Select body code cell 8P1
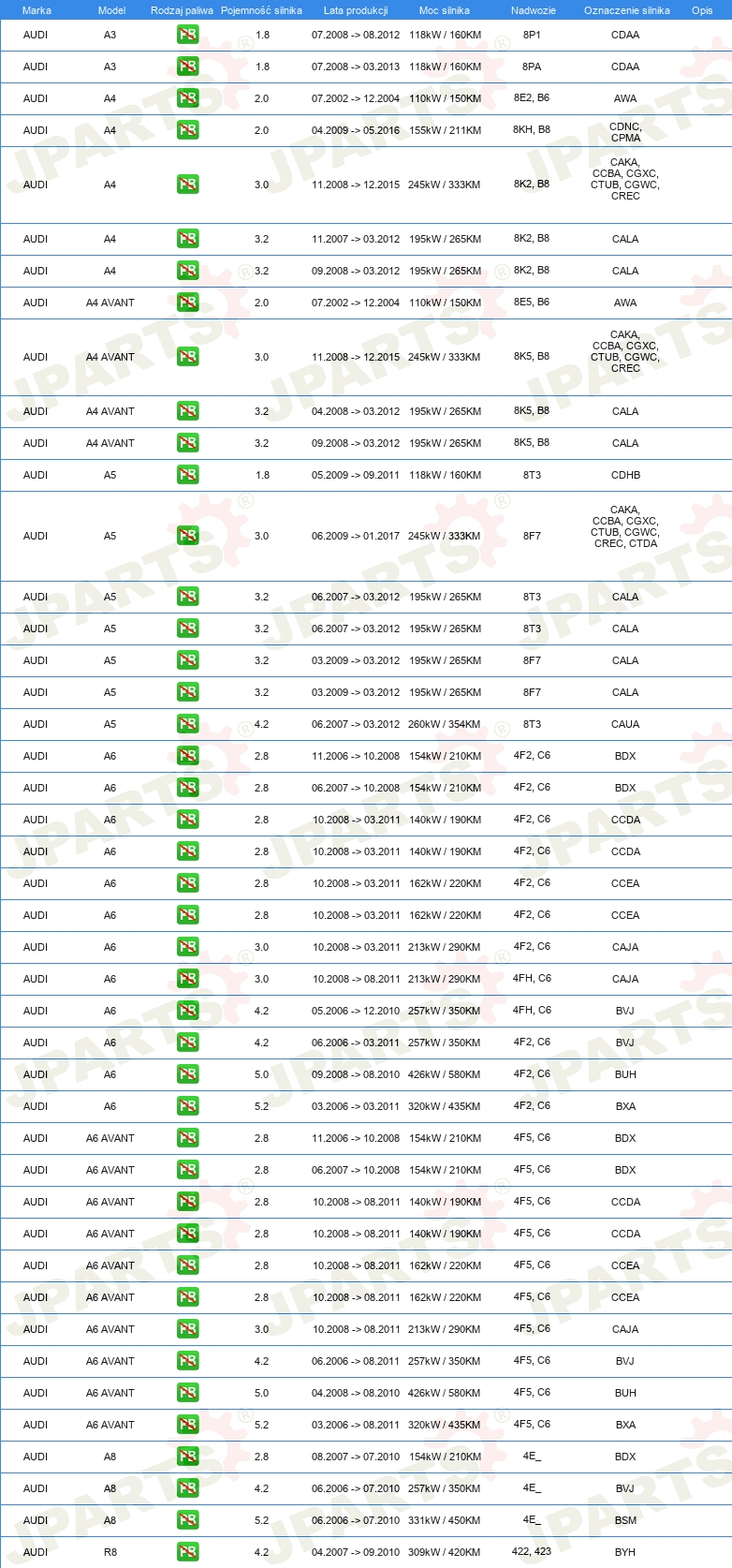 pos(532,35)
